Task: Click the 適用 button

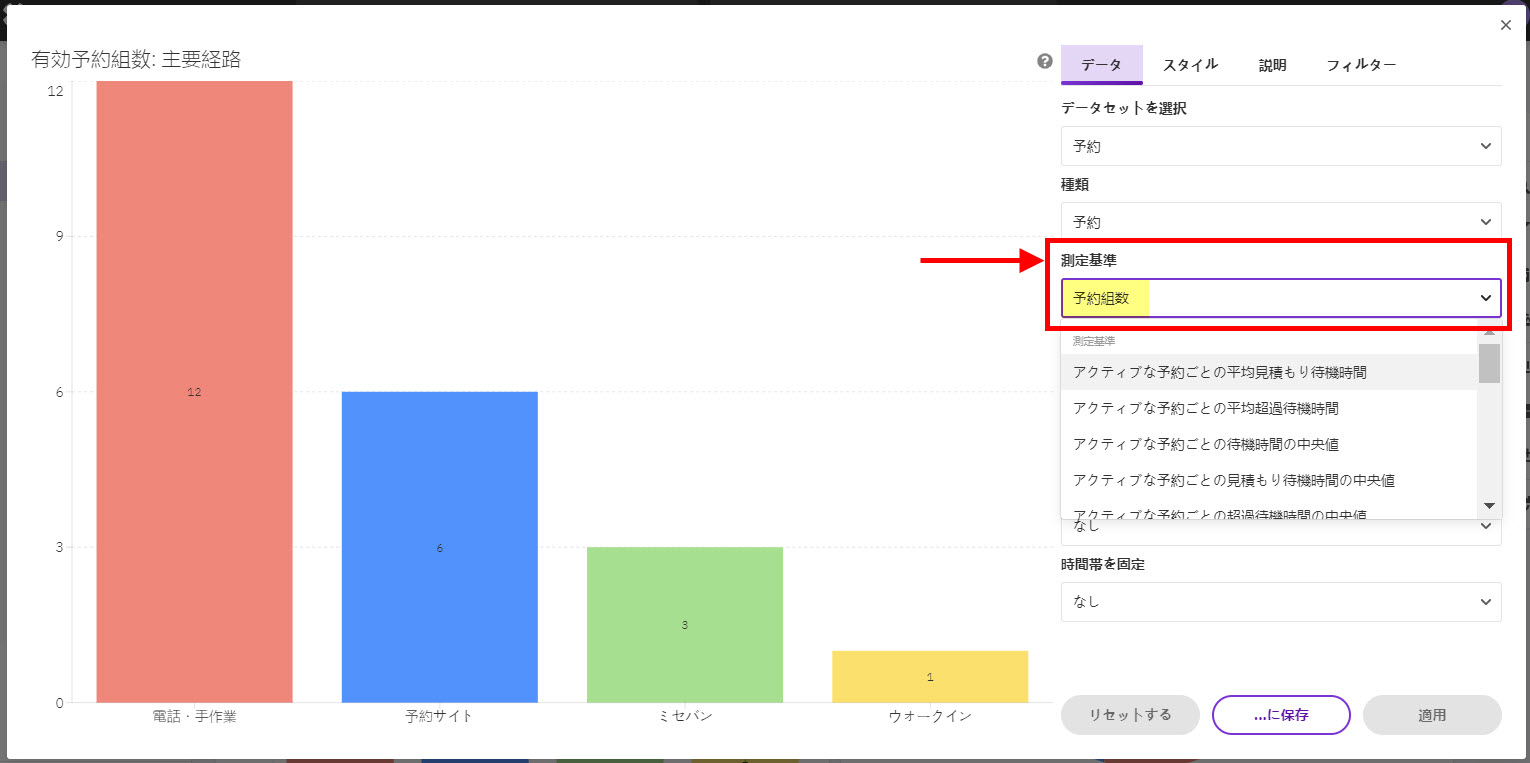Action: [x=1432, y=715]
